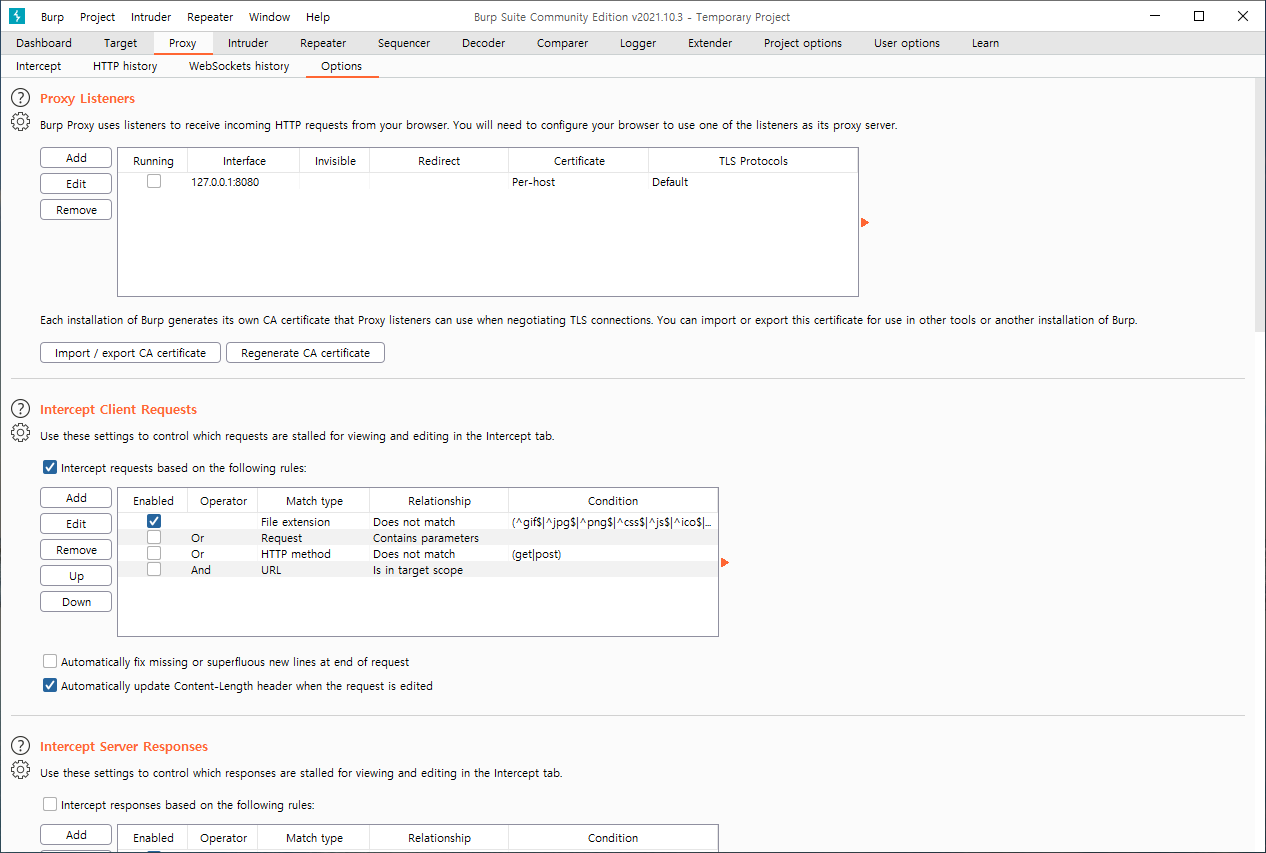The width and height of the screenshot is (1266, 853).
Task: Enable the URL in target scope rule
Action: pos(153,569)
